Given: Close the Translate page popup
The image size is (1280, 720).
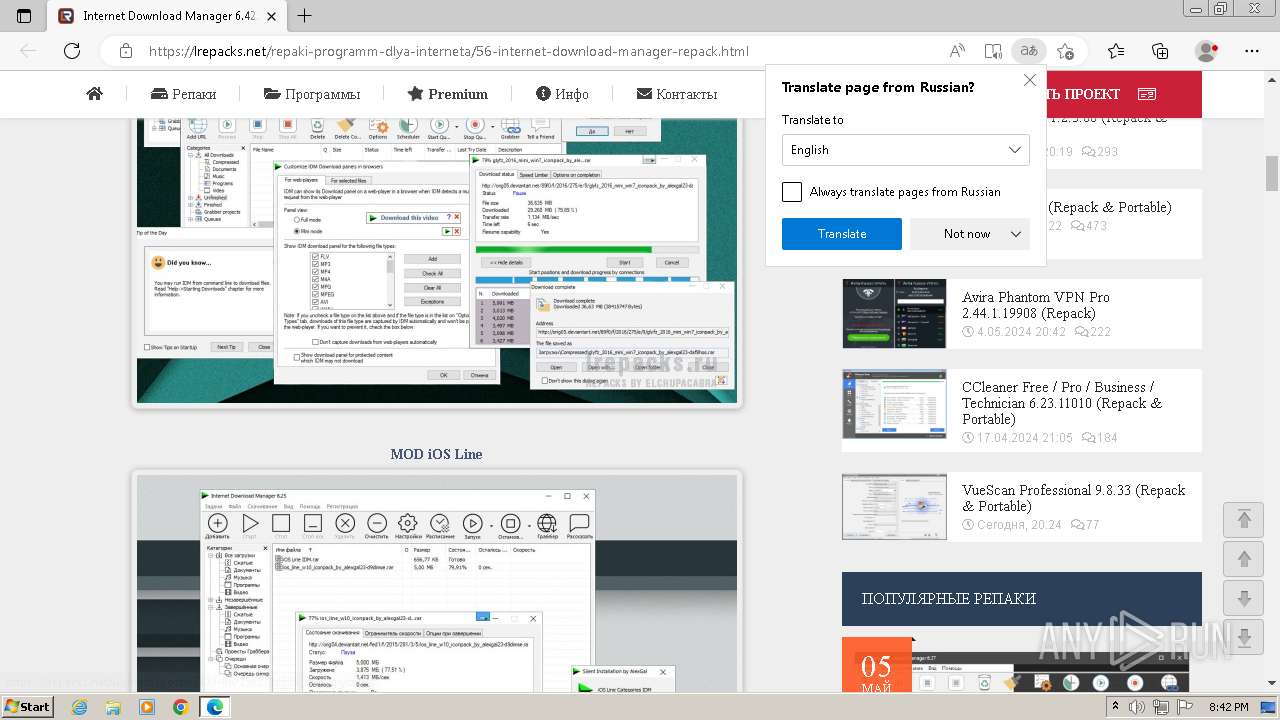Looking at the screenshot, I should click(x=1030, y=80).
